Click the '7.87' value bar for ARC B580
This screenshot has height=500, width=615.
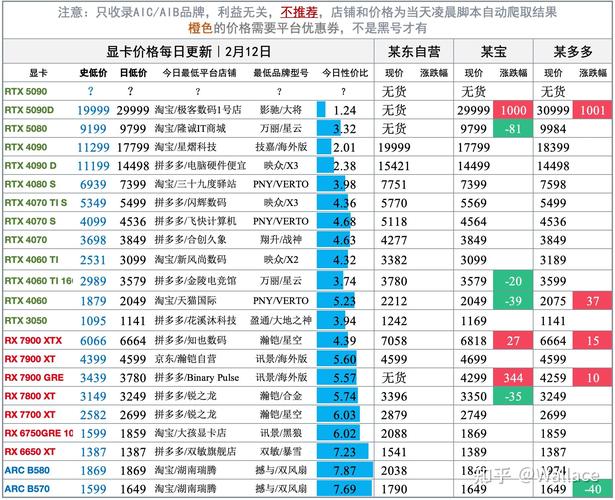click(x=345, y=470)
